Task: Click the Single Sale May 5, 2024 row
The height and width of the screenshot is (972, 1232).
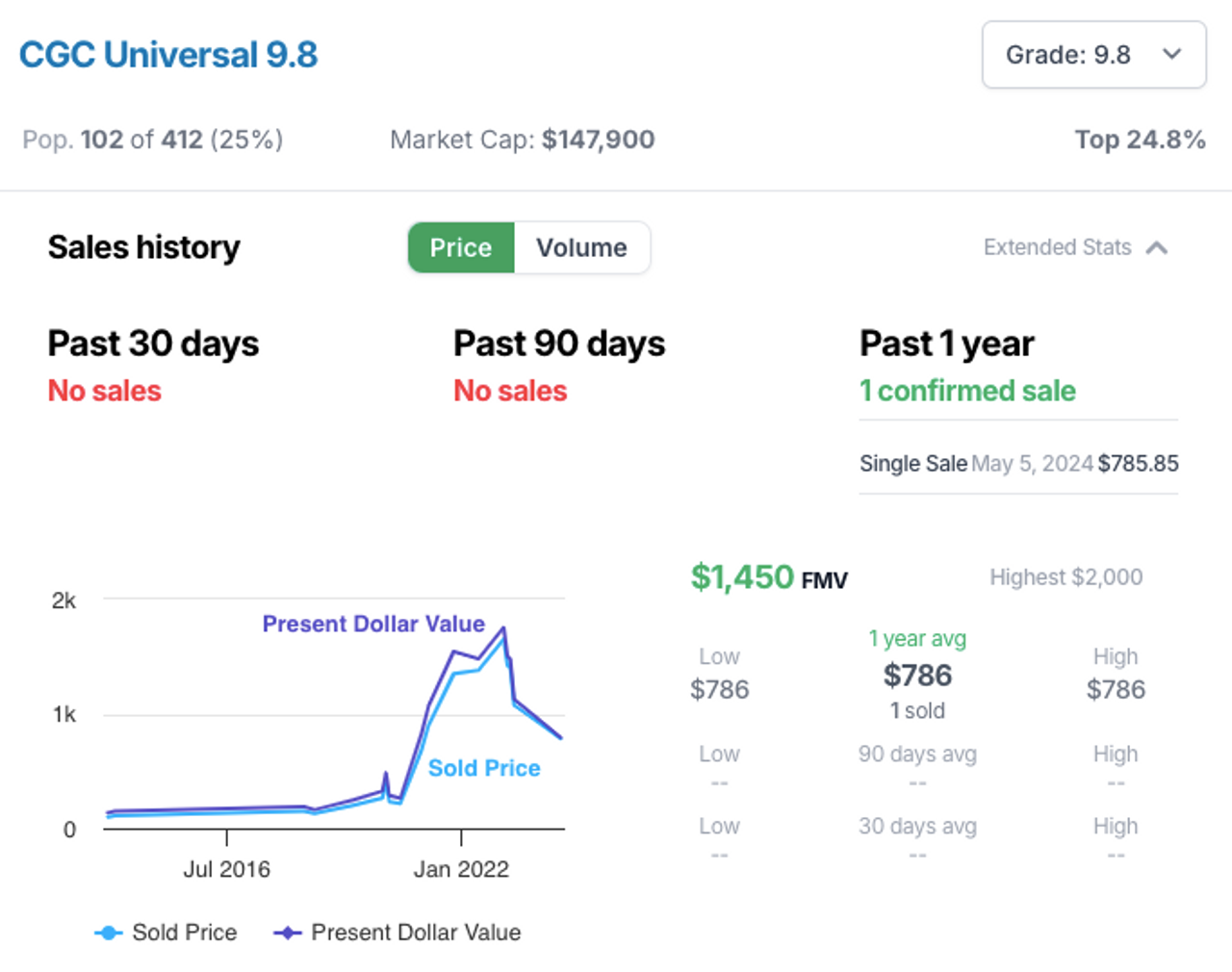Action: pyautogui.click(x=1018, y=463)
